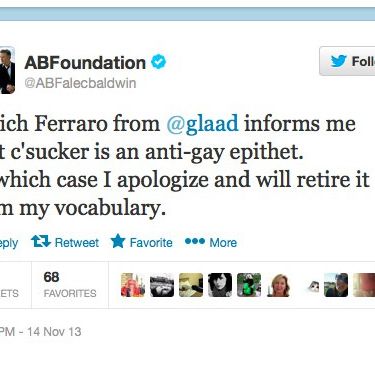View the 68 Favorites count
The height and width of the screenshot is (375, 375).
(x=70, y=285)
